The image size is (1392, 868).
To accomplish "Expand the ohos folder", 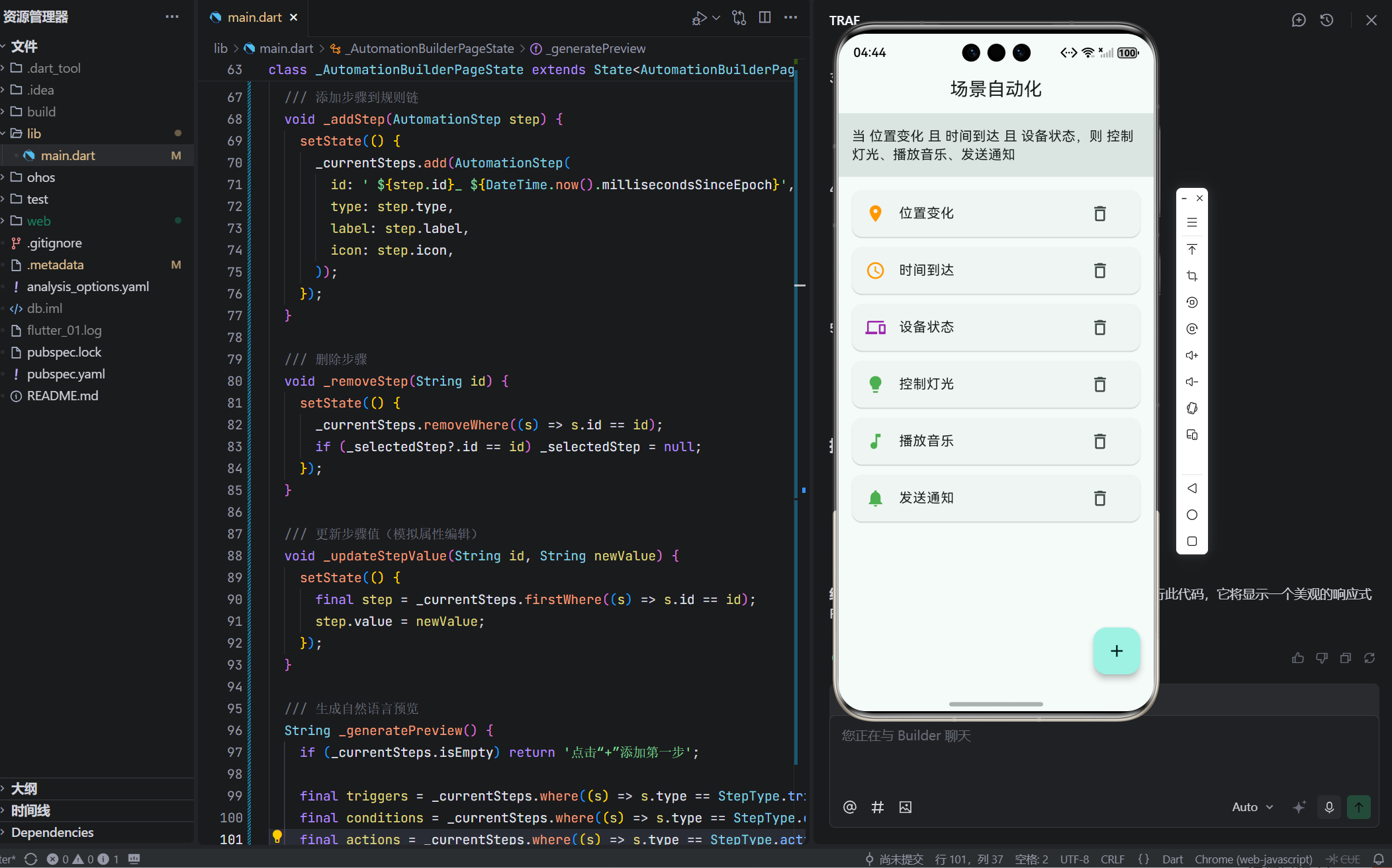I will [x=40, y=177].
